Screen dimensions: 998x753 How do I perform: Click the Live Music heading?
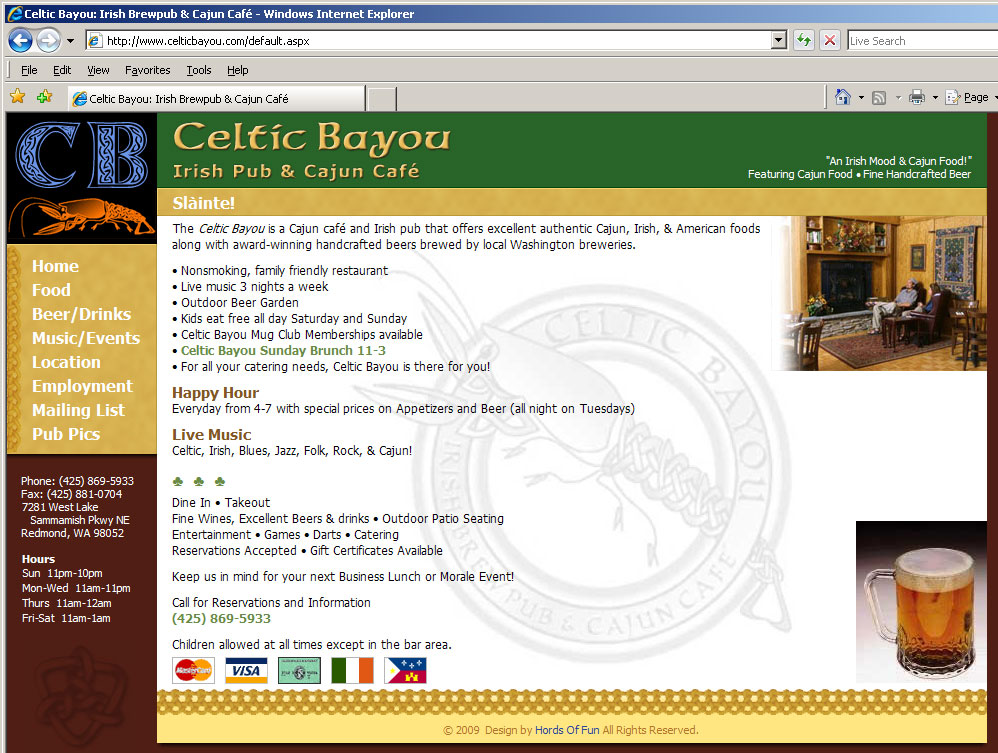tap(211, 435)
